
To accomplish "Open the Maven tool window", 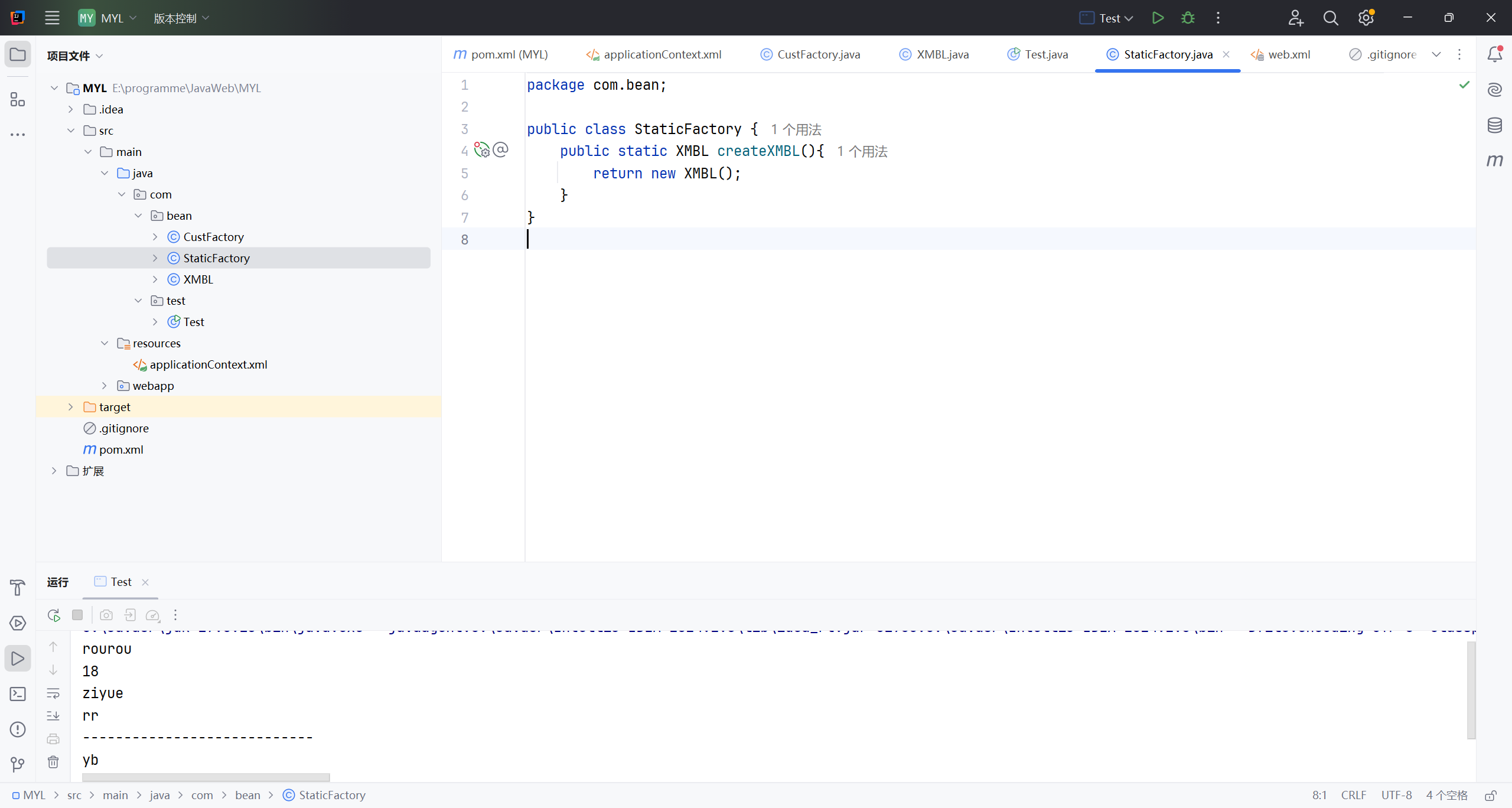I will tap(1494, 160).
